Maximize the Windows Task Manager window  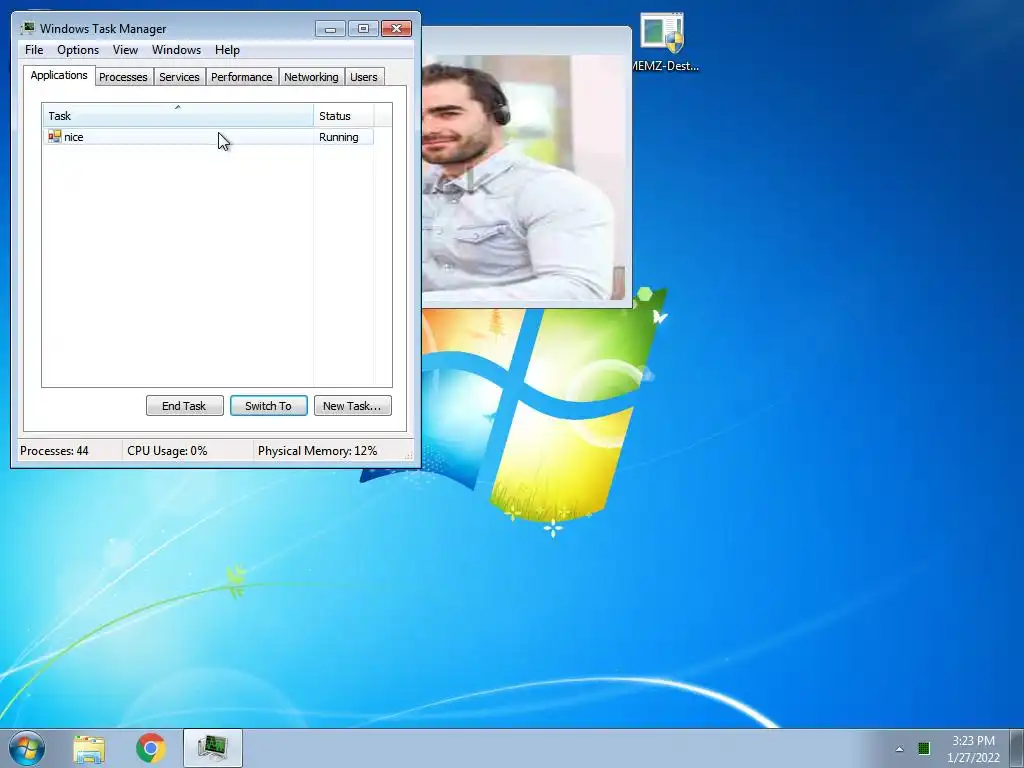pyautogui.click(x=363, y=28)
